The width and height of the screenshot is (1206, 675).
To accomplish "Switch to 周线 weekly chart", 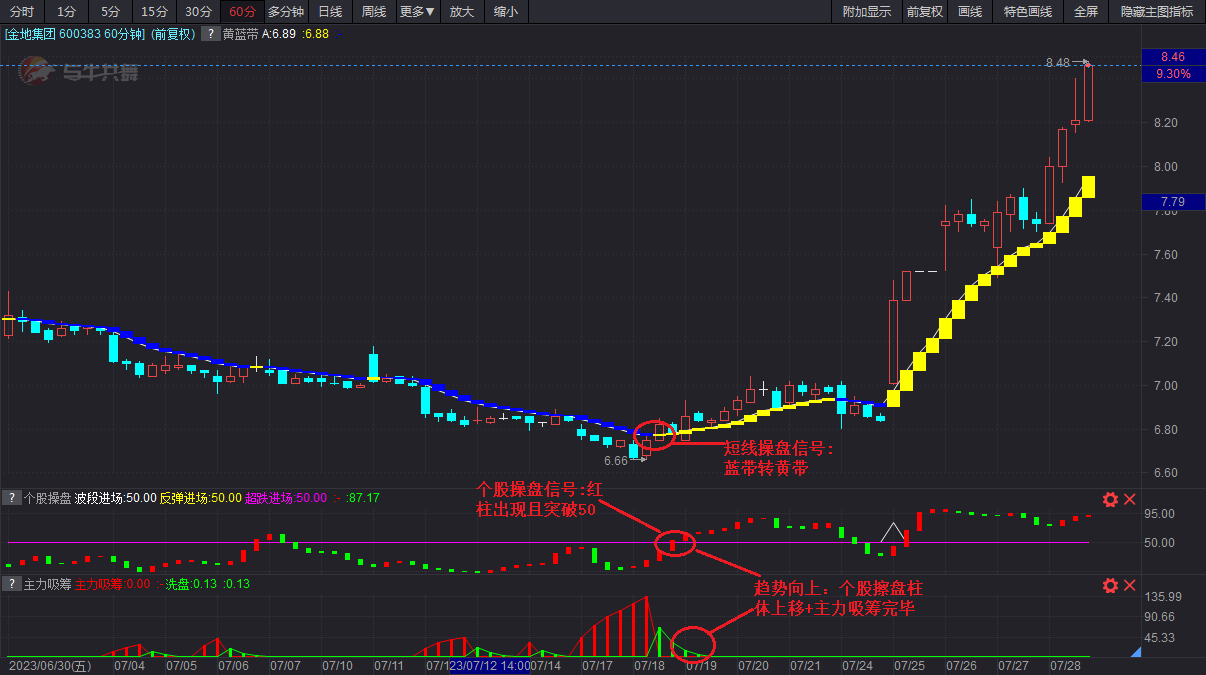I will 374,12.
